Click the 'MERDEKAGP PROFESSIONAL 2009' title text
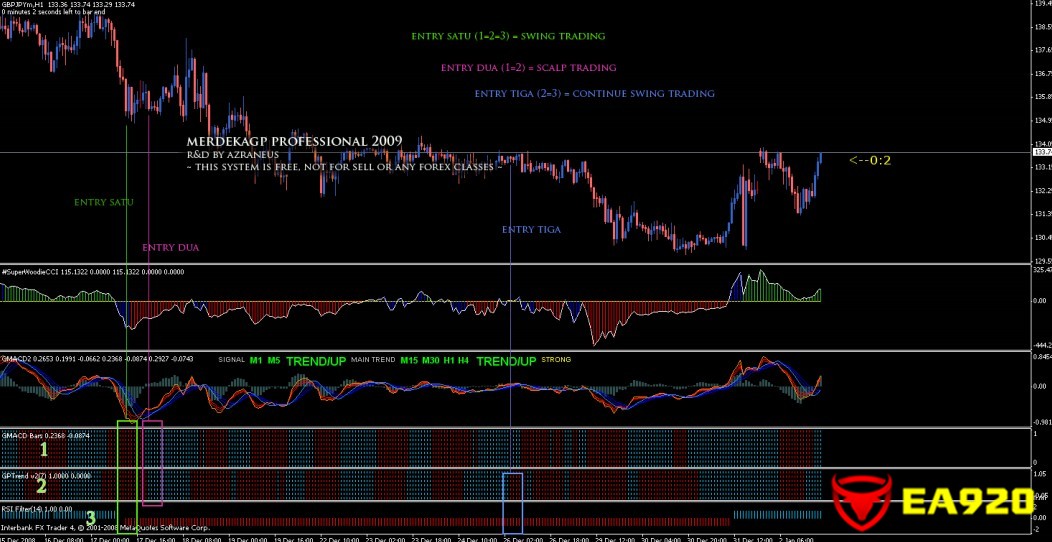 pyautogui.click(x=294, y=142)
